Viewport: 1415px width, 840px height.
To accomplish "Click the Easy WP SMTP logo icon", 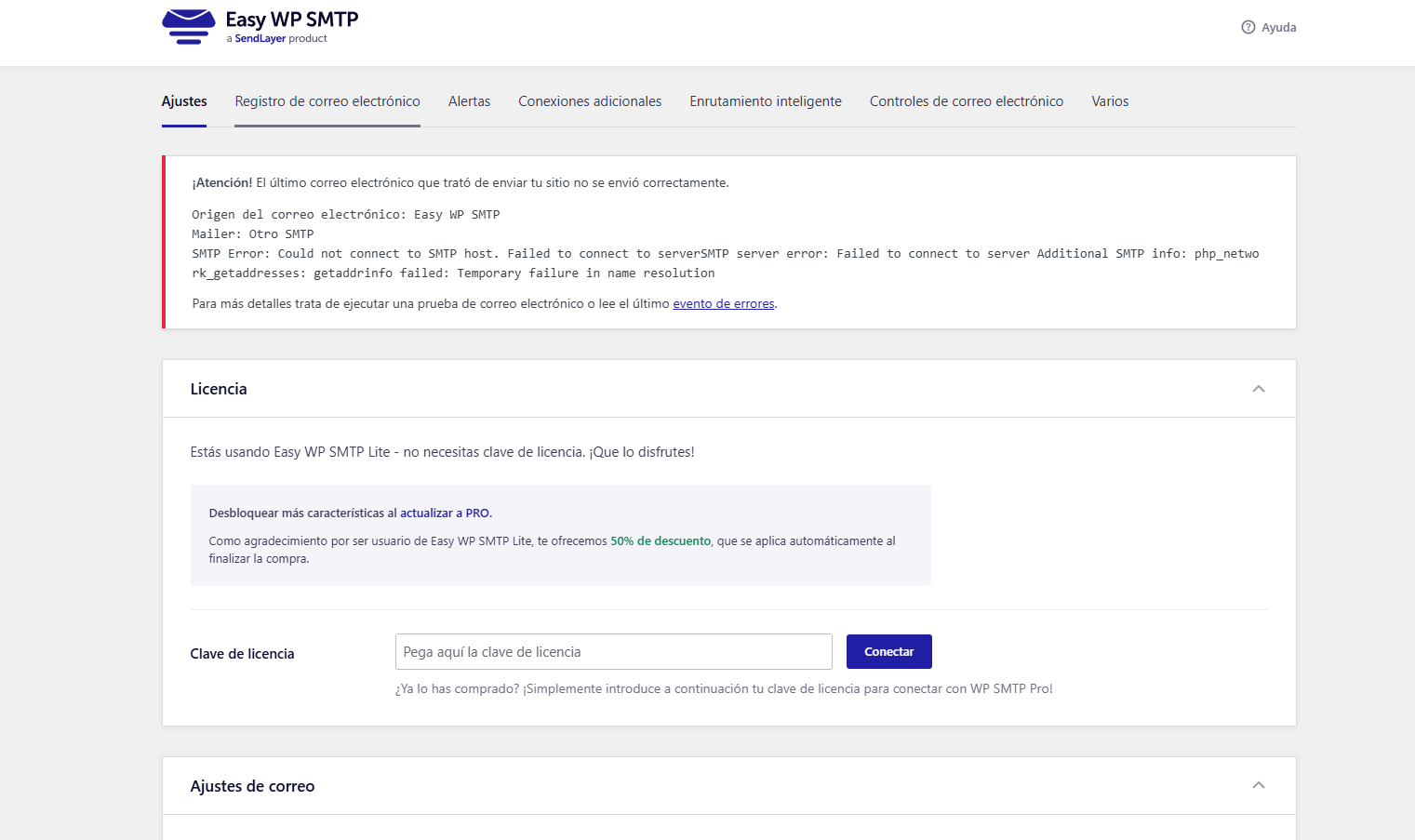I will point(189,27).
